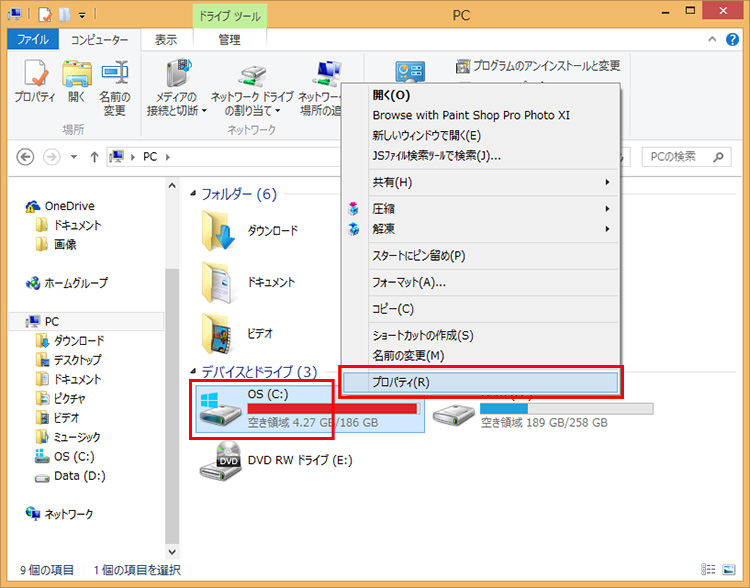Click the Properties (プロパティ) ribbon icon
This screenshot has width=750, height=588.
pyautogui.click(x=35, y=81)
